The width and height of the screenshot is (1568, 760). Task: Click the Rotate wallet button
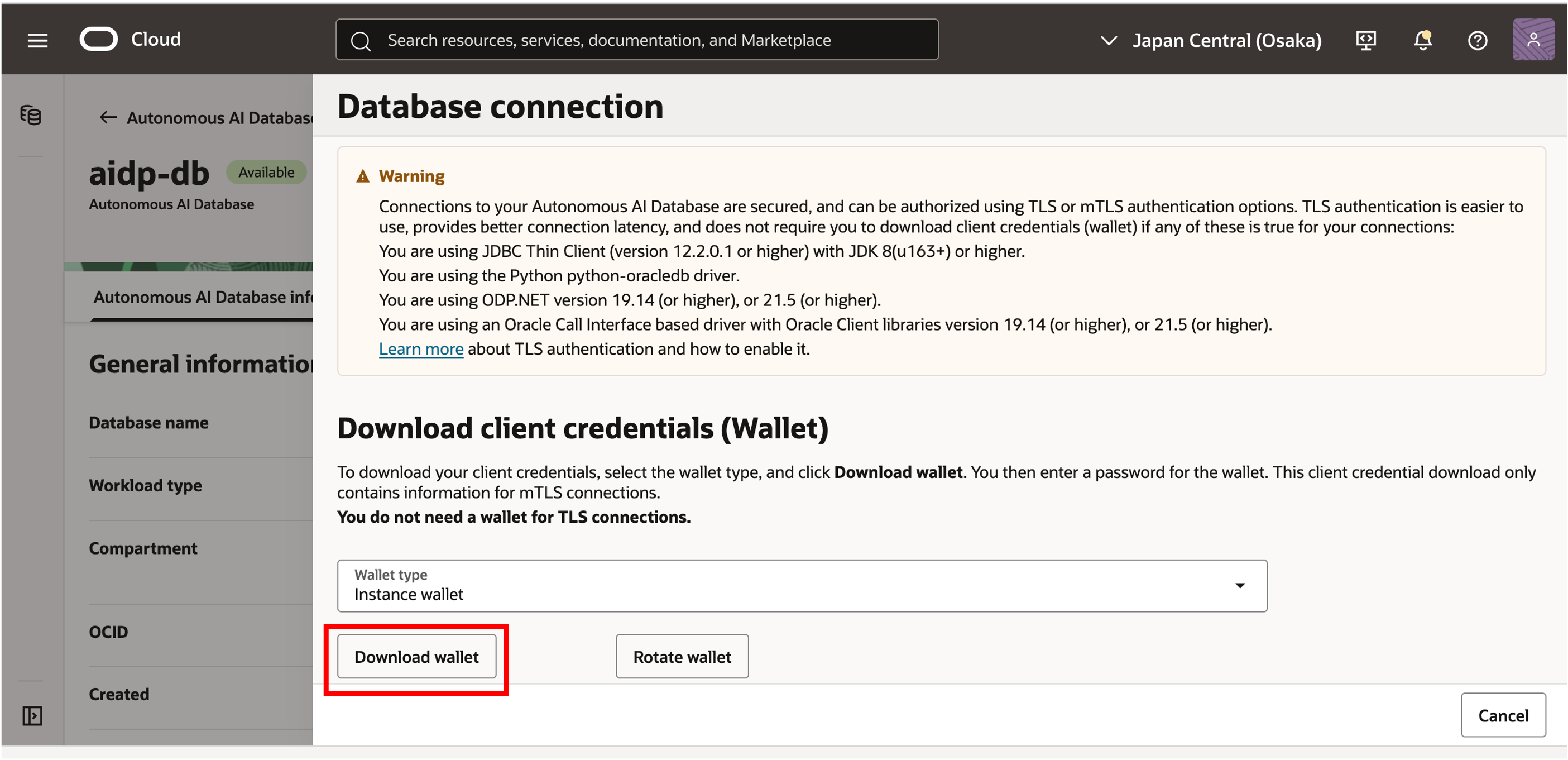tap(682, 657)
